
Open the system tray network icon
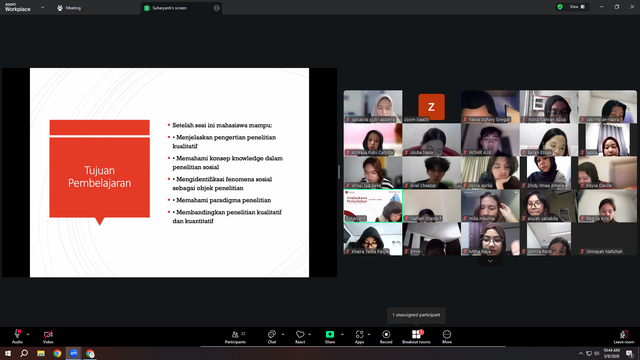(589, 353)
